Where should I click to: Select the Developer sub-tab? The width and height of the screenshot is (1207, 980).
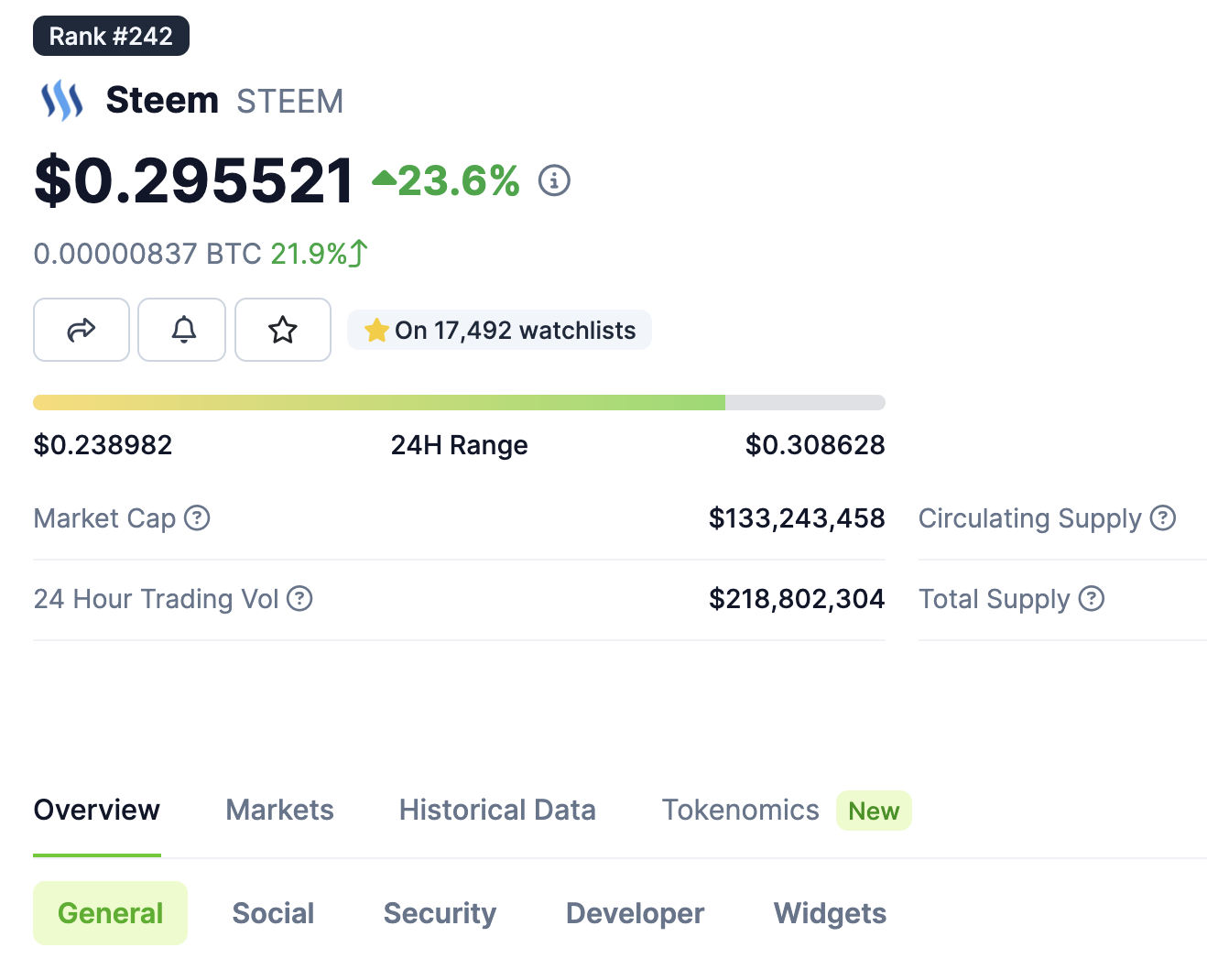click(636, 913)
